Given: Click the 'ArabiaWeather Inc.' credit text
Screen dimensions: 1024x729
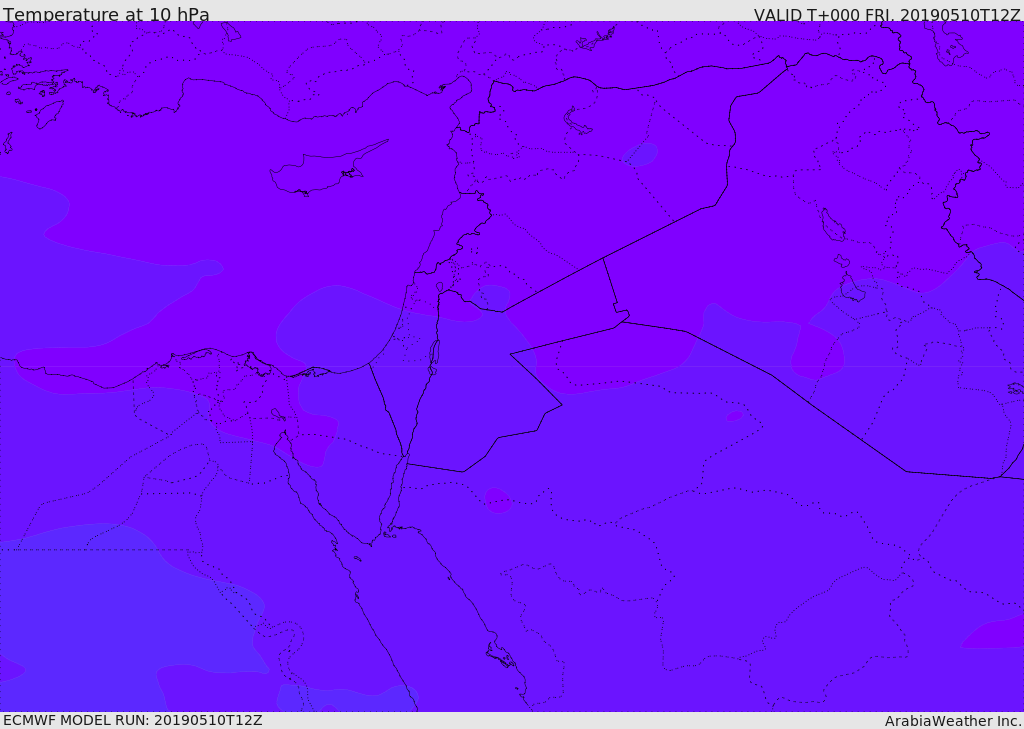Looking at the screenshot, I should pyautogui.click(x=953, y=721).
